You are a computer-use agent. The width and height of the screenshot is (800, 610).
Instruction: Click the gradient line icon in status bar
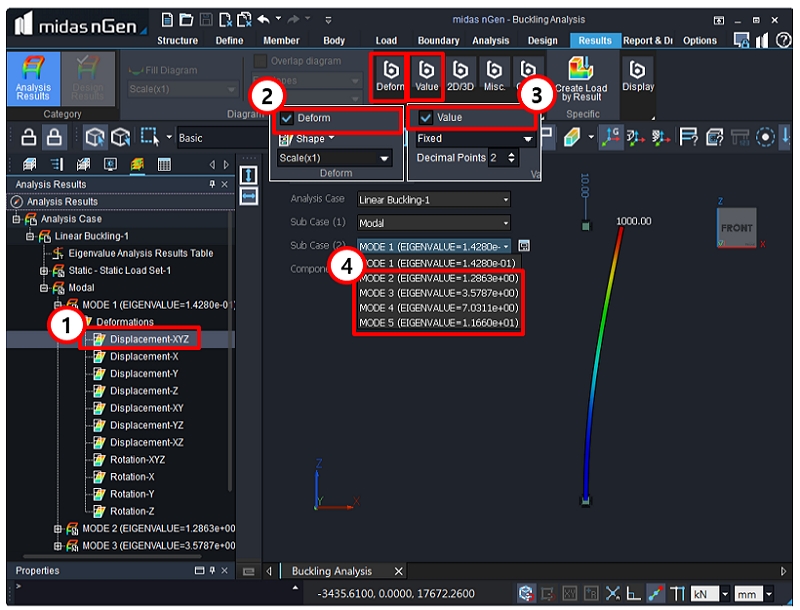point(656,593)
